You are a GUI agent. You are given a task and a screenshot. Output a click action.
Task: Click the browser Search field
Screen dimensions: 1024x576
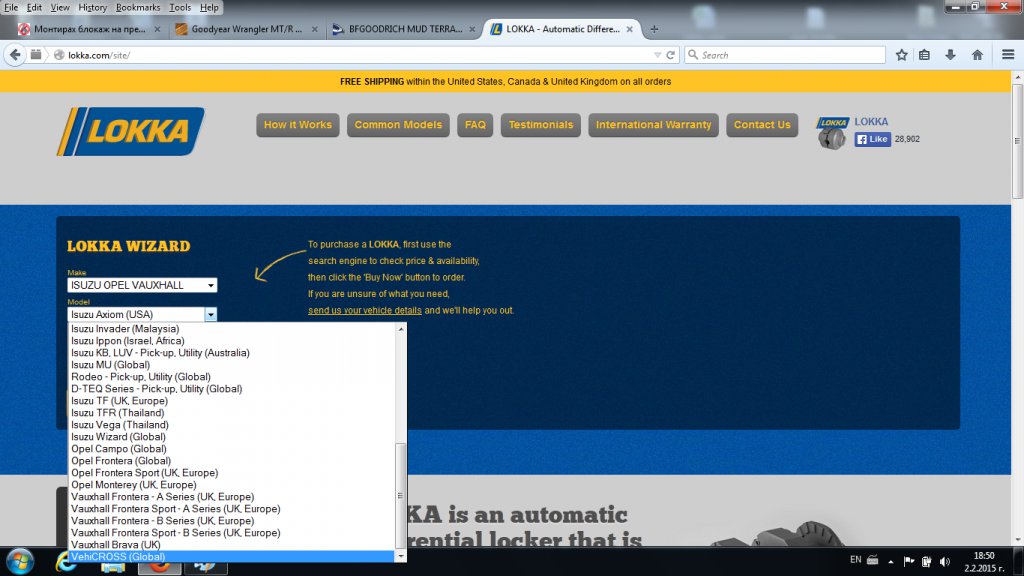(x=784, y=55)
